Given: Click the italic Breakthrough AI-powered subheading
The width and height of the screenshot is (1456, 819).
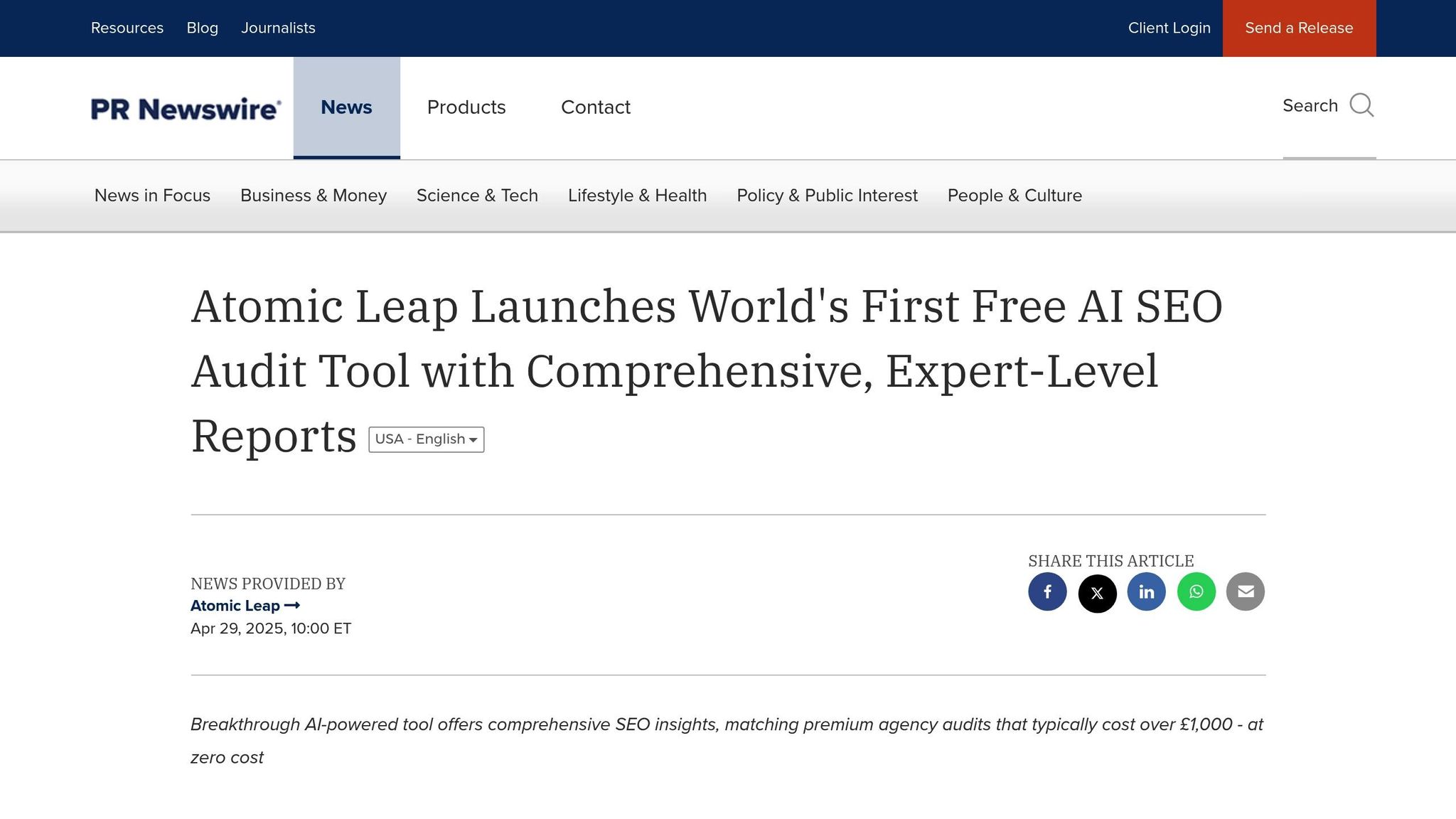Looking at the screenshot, I should click(x=727, y=741).
